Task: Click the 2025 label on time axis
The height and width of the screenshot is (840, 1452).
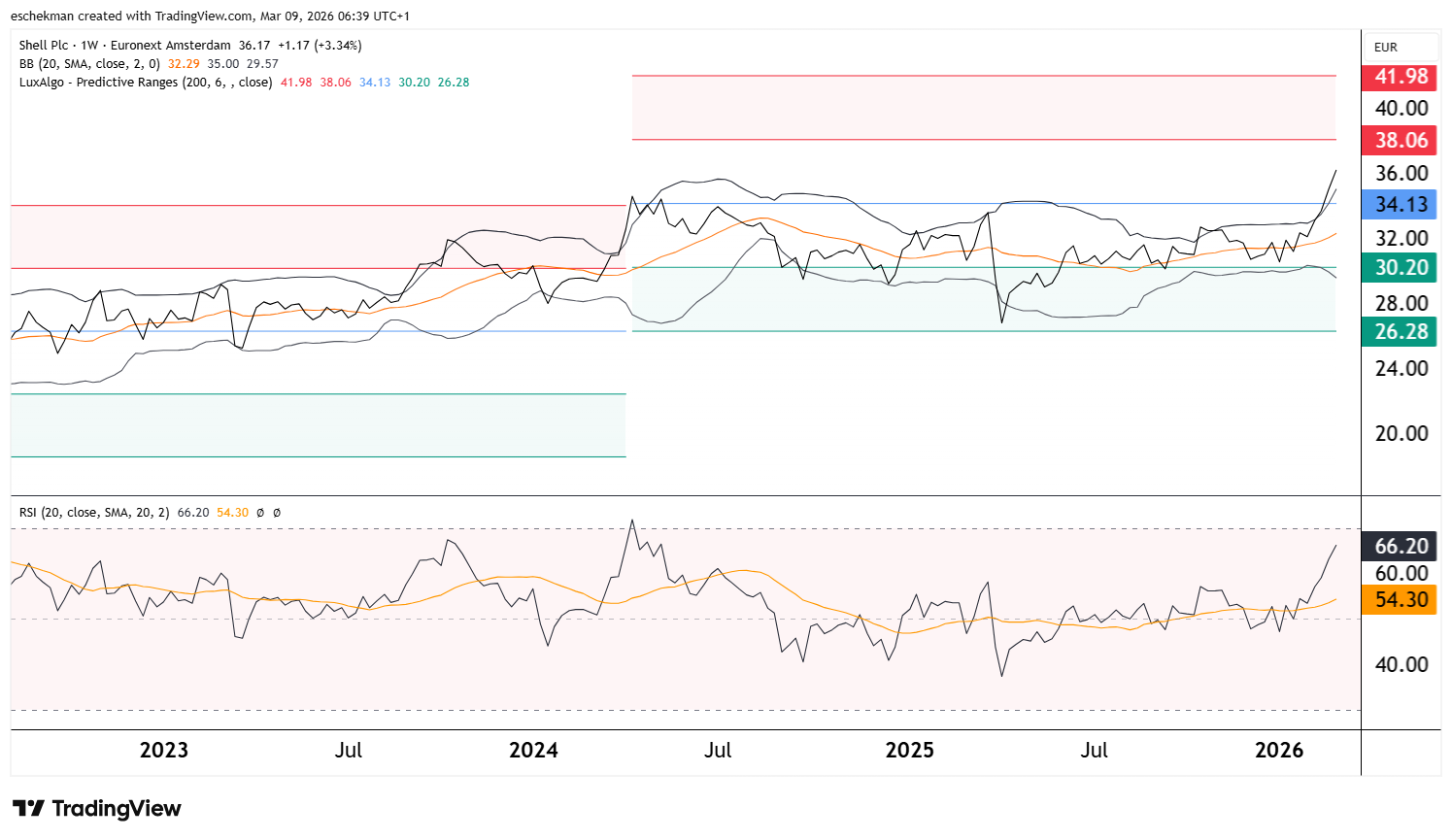Action: pos(909,751)
